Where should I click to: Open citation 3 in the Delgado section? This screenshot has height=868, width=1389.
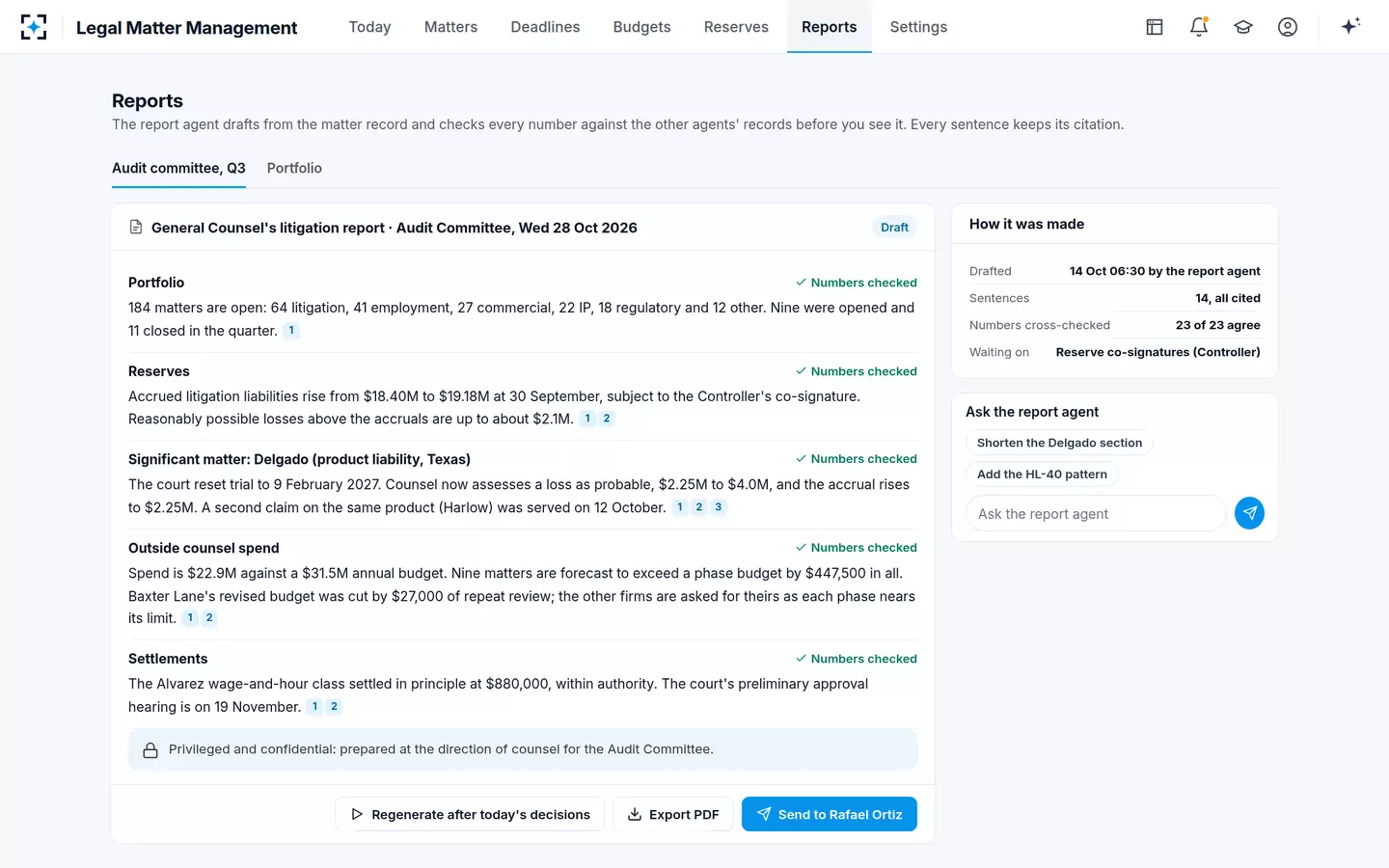(x=719, y=507)
